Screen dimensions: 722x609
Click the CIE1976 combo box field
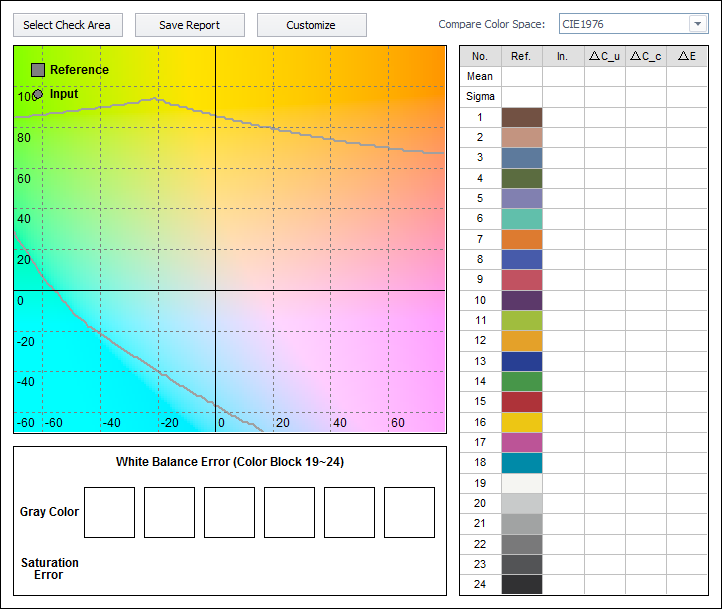point(621,24)
